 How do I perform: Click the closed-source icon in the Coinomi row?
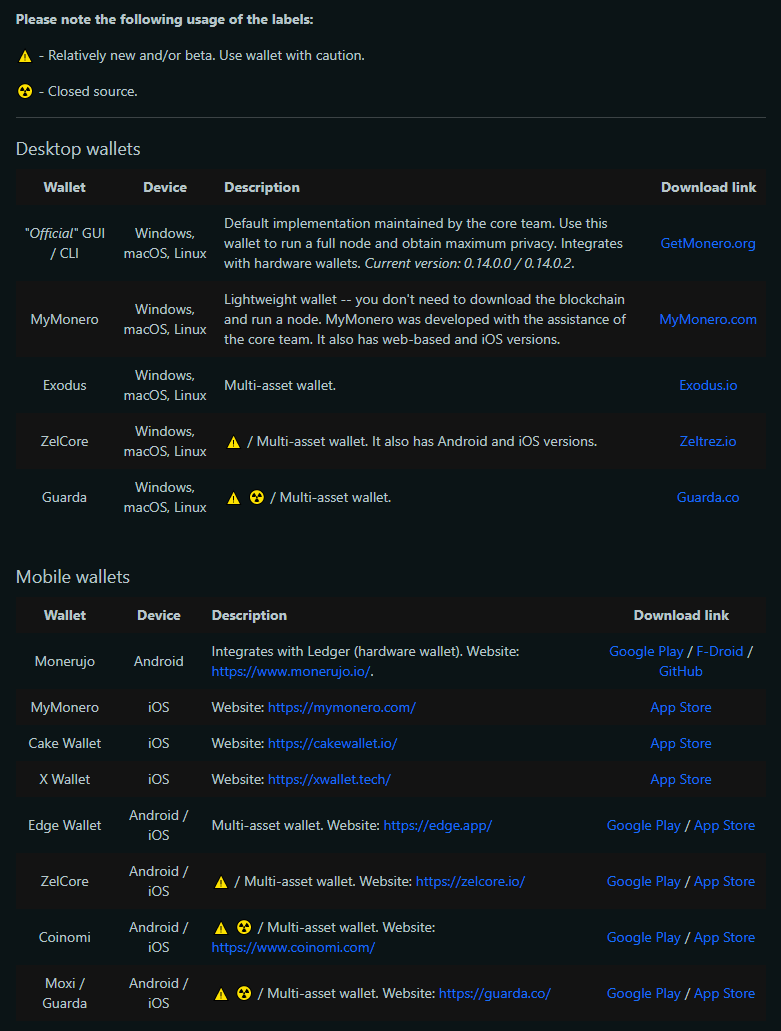point(244,928)
